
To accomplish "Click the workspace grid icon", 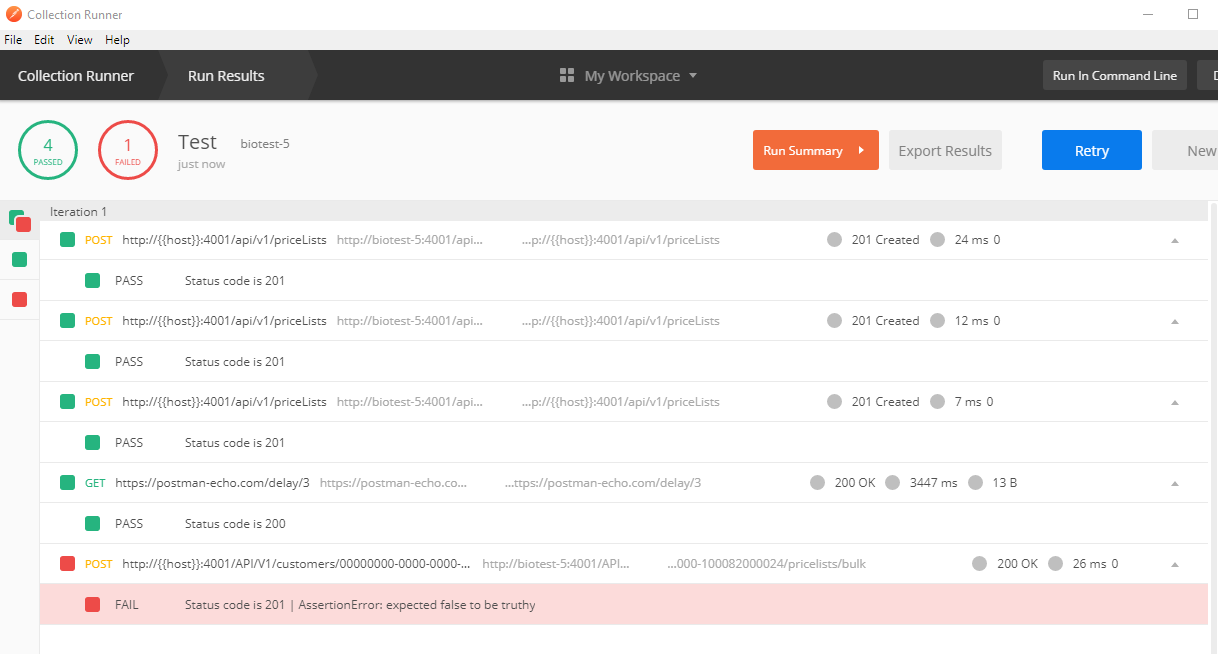I will [567, 76].
